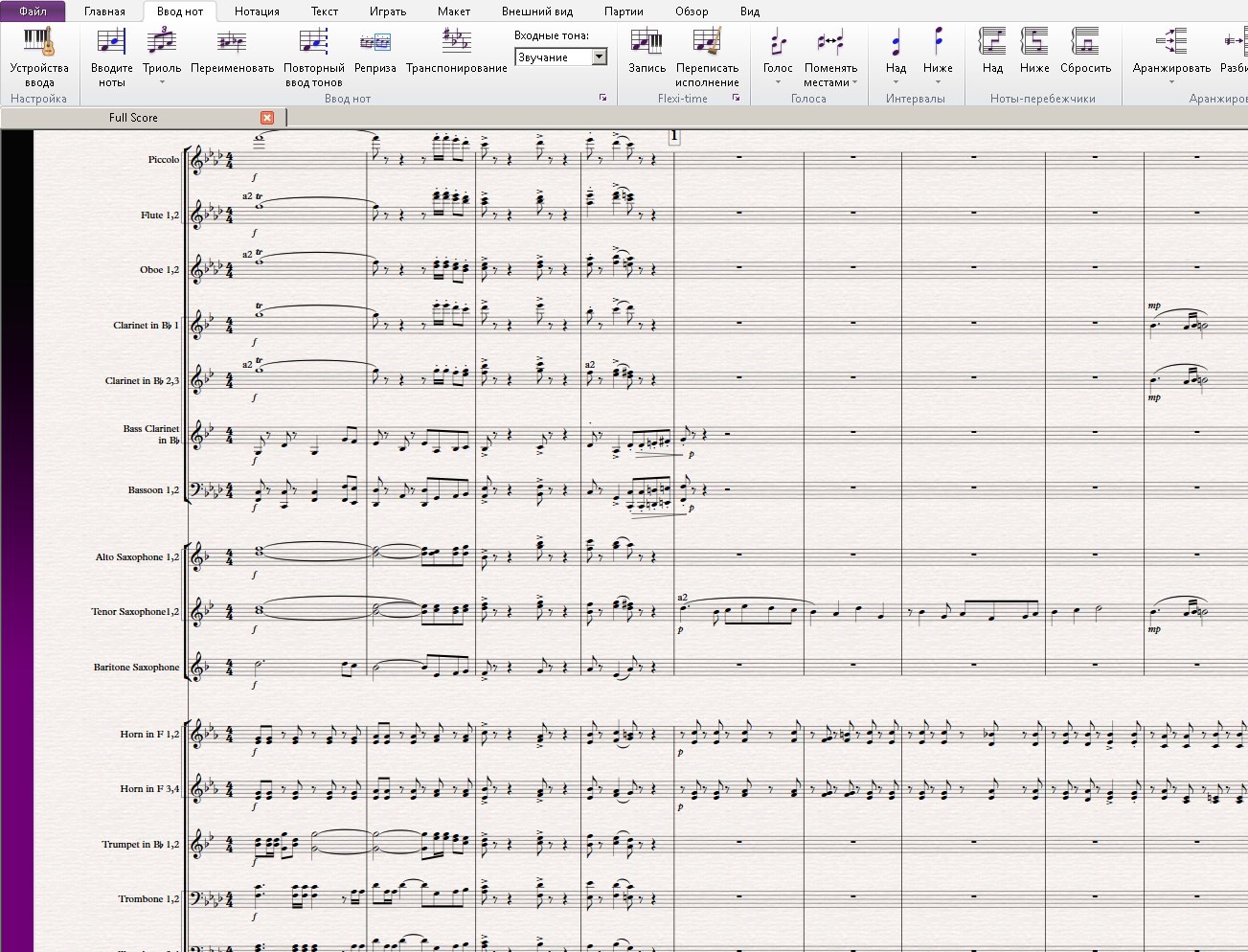Expand the Аранжировать dropdown arrow
The image size is (1248, 952).
[1171, 82]
